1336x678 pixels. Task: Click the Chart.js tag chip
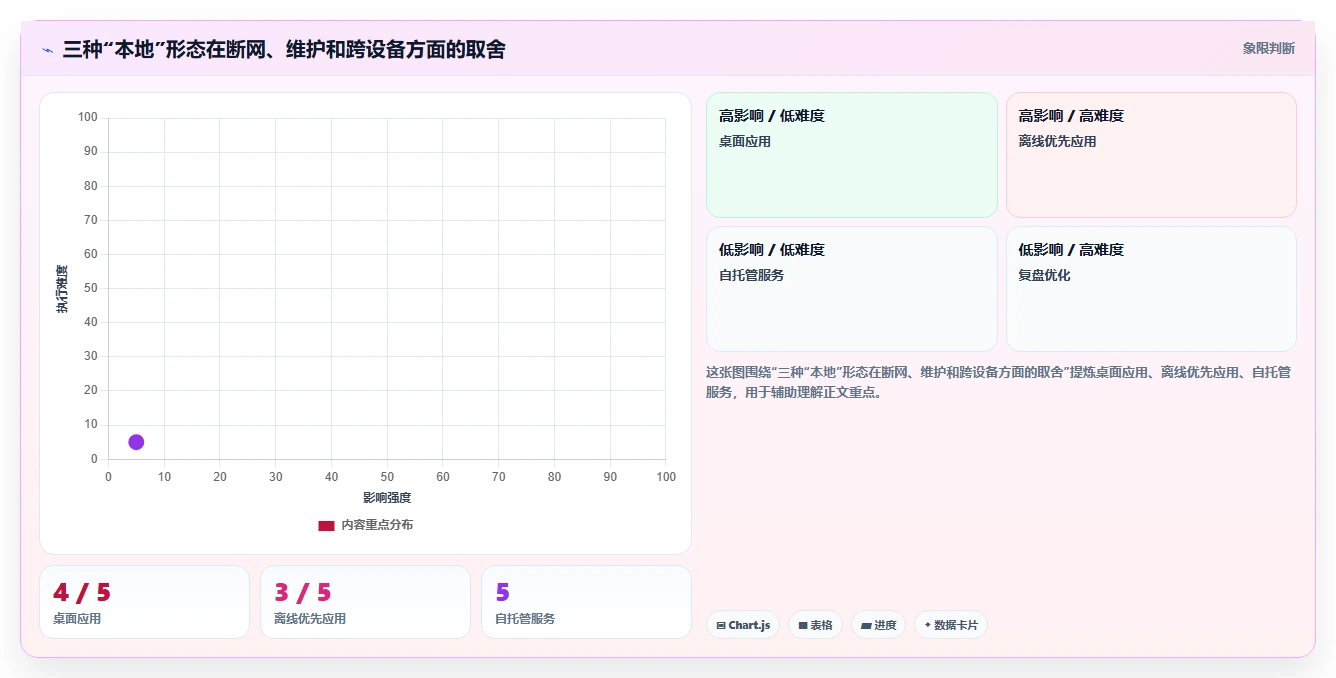743,625
